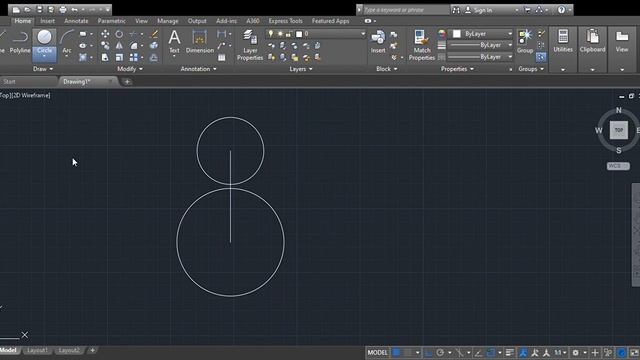Switch to the Express Tools tab

(285, 21)
